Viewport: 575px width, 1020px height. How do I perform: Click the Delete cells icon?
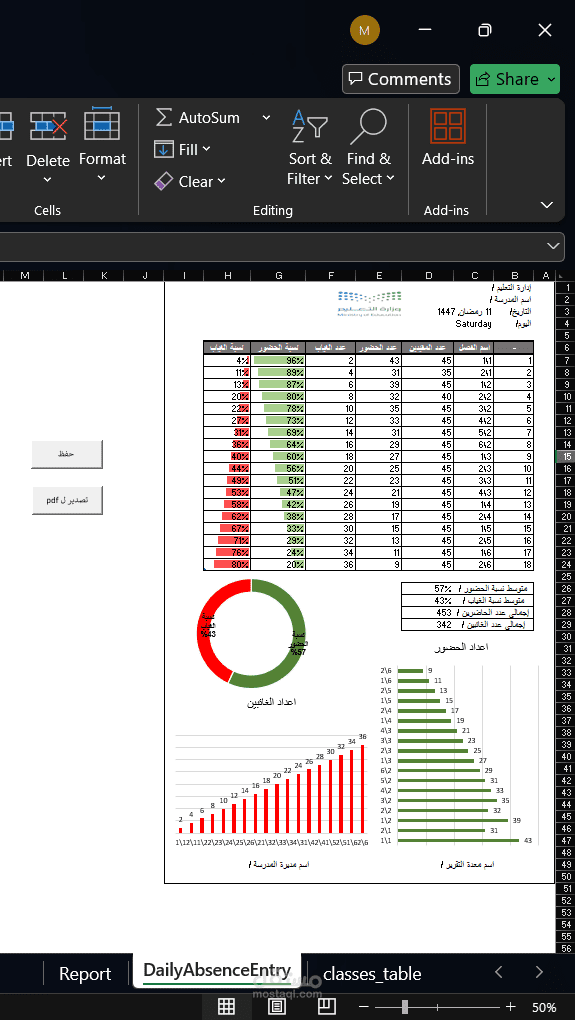(x=48, y=126)
